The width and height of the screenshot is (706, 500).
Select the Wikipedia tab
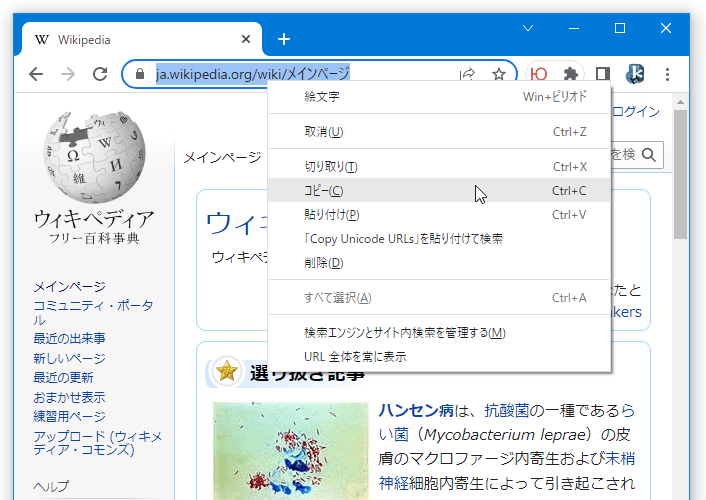[x=140, y=39]
